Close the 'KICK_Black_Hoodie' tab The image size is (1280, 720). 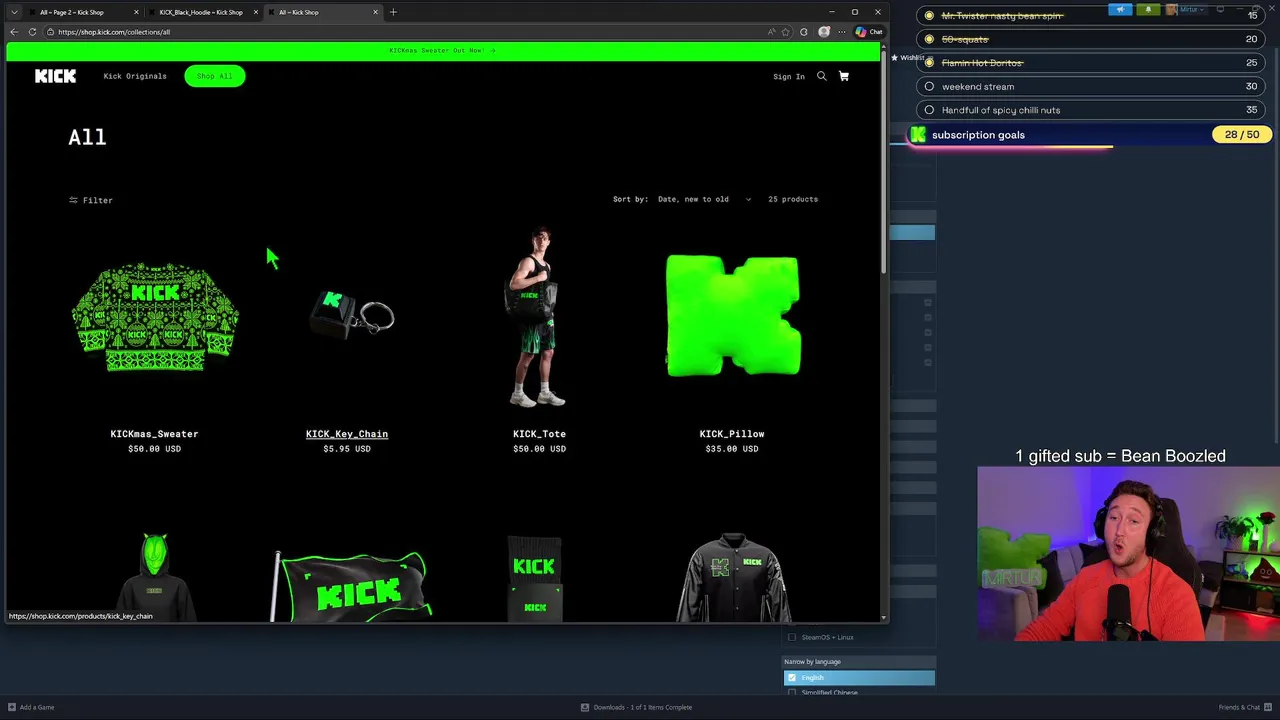pos(256,12)
